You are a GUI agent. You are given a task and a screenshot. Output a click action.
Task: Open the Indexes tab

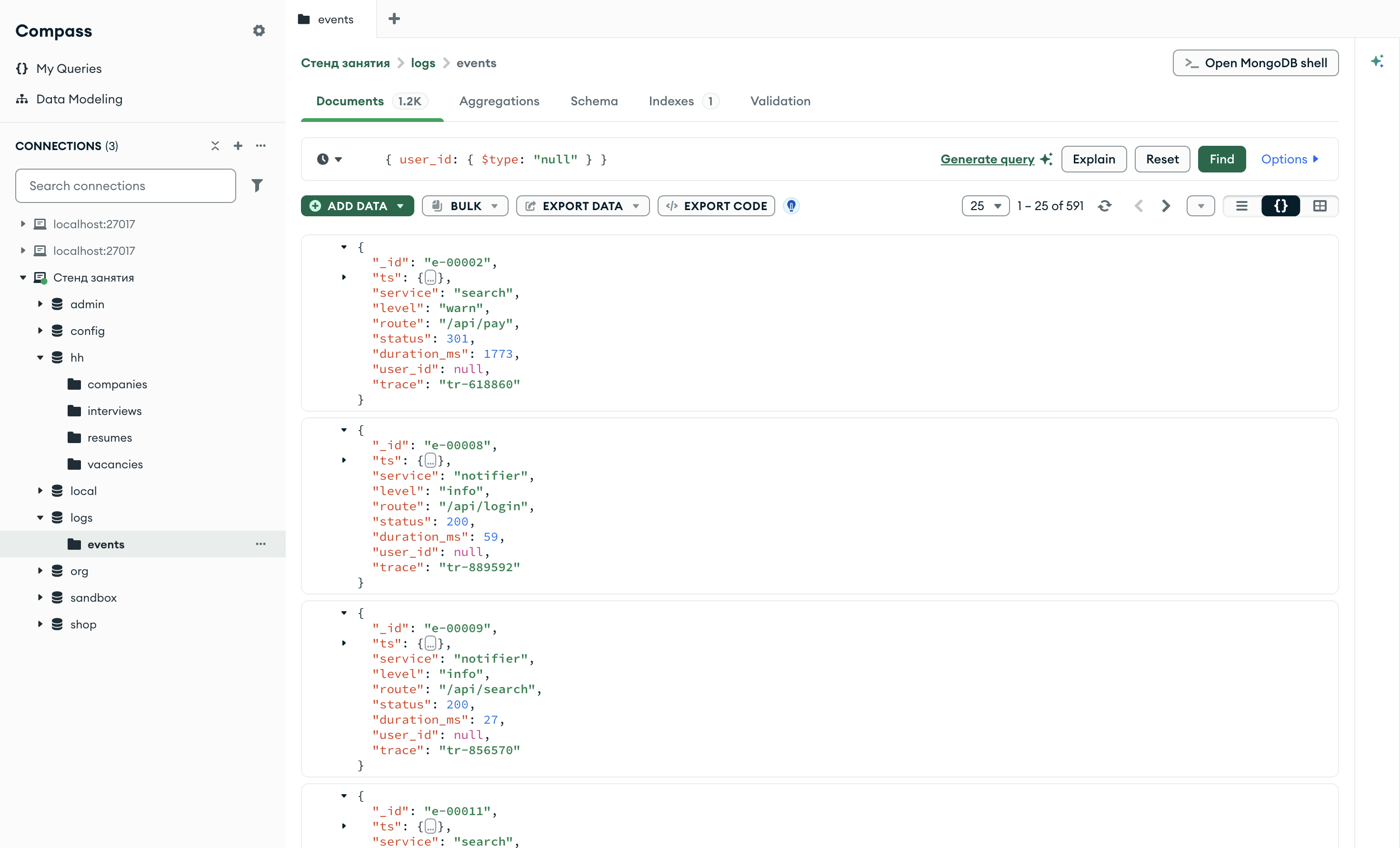[683, 101]
